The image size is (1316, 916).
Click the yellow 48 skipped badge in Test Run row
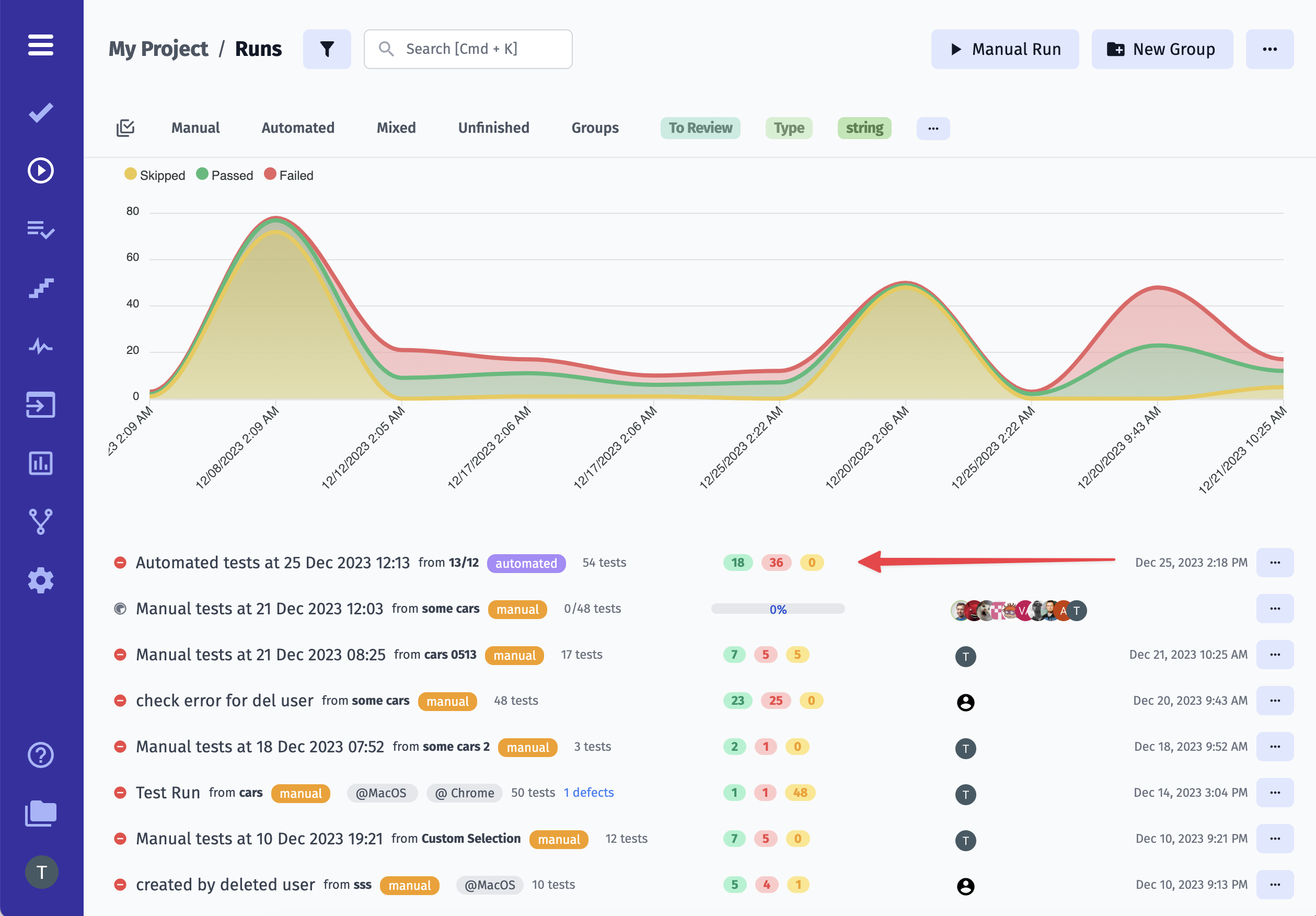(800, 792)
